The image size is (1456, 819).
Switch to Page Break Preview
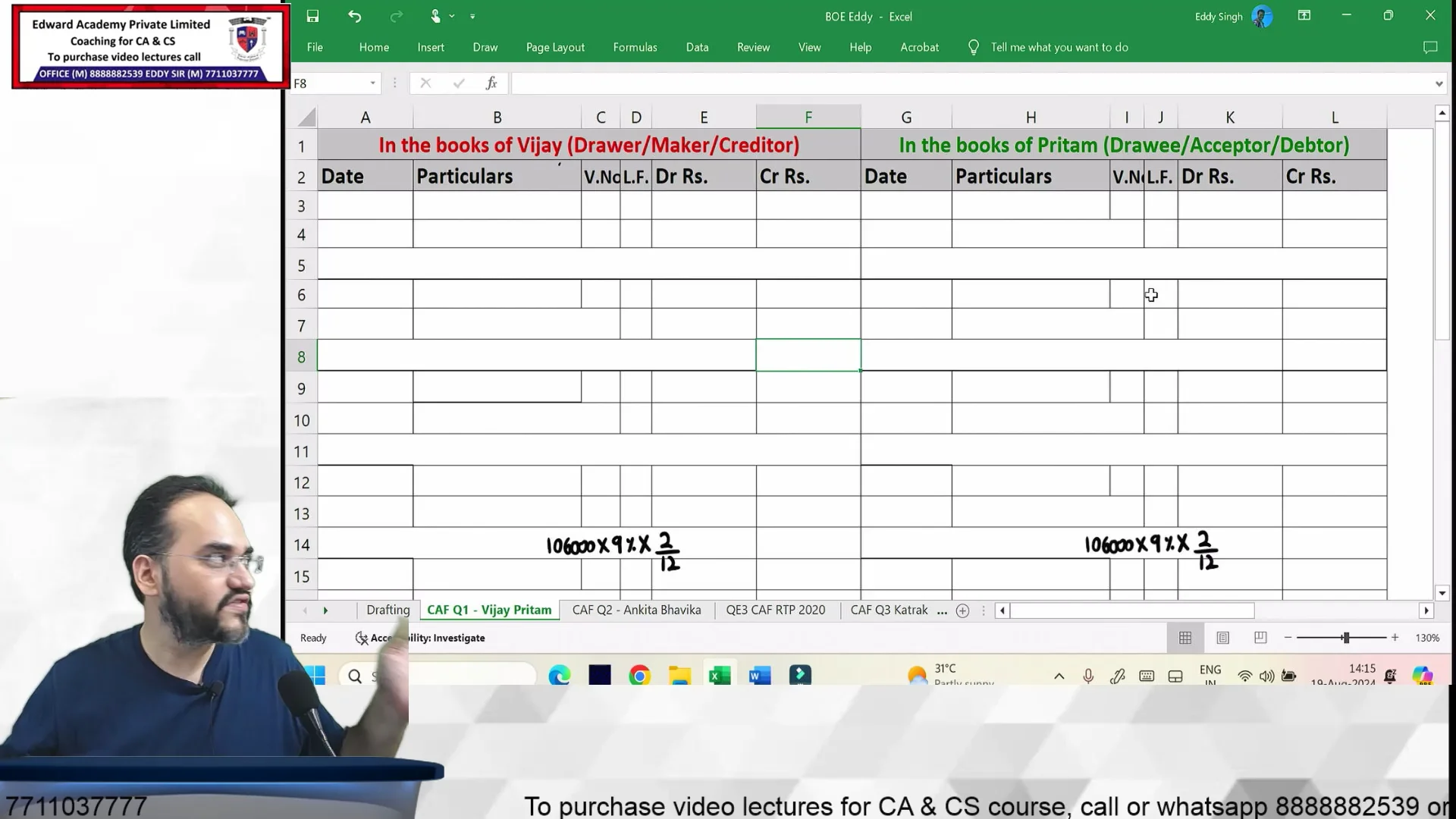pos(1260,638)
